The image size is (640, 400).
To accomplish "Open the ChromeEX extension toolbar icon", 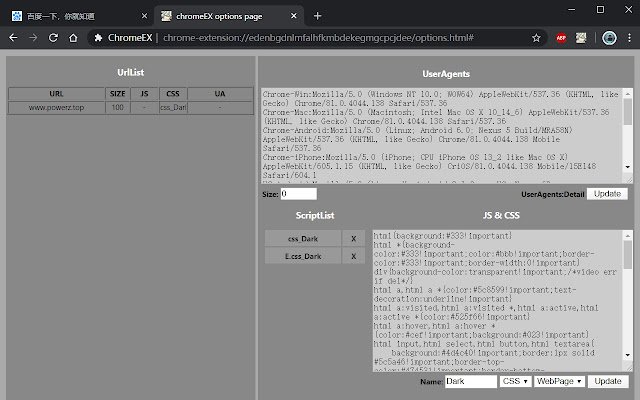I will [x=581, y=38].
